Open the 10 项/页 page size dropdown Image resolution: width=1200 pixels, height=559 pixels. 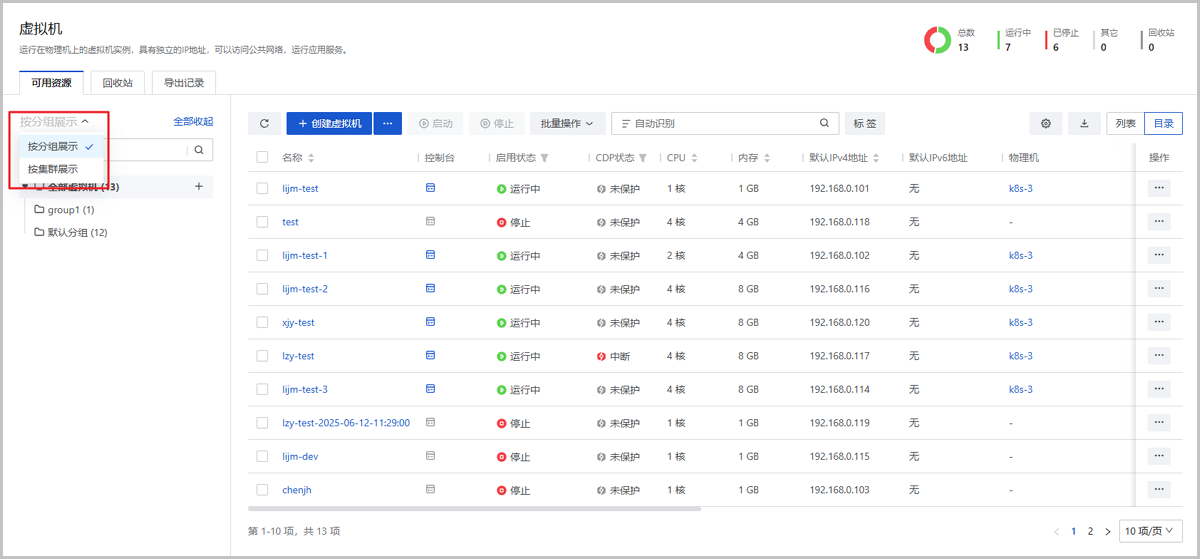pos(1149,531)
